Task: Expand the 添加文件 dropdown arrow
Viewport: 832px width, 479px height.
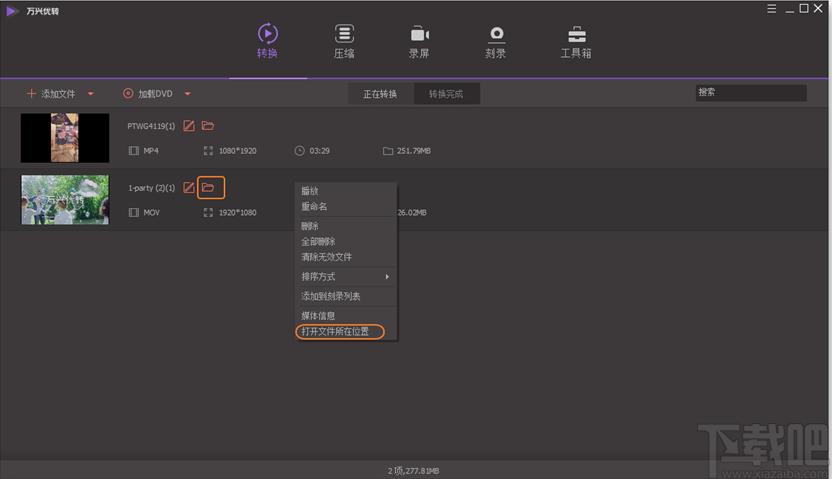Action: pyautogui.click(x=91, y=94)
